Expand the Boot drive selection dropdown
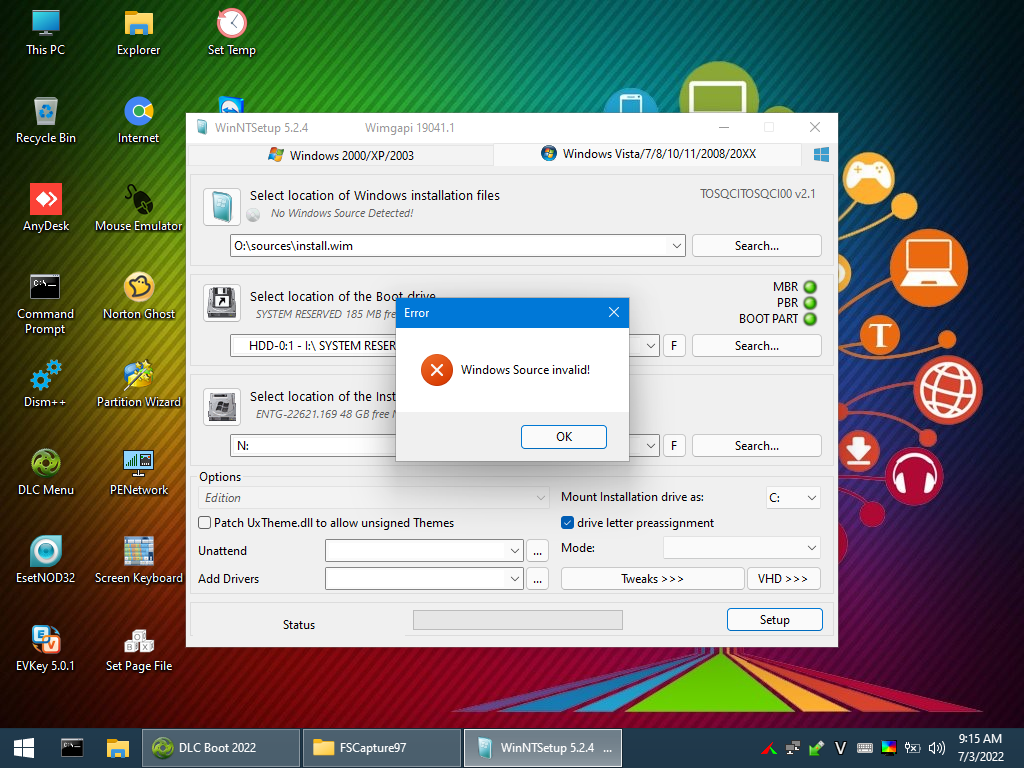 point(650,345)
